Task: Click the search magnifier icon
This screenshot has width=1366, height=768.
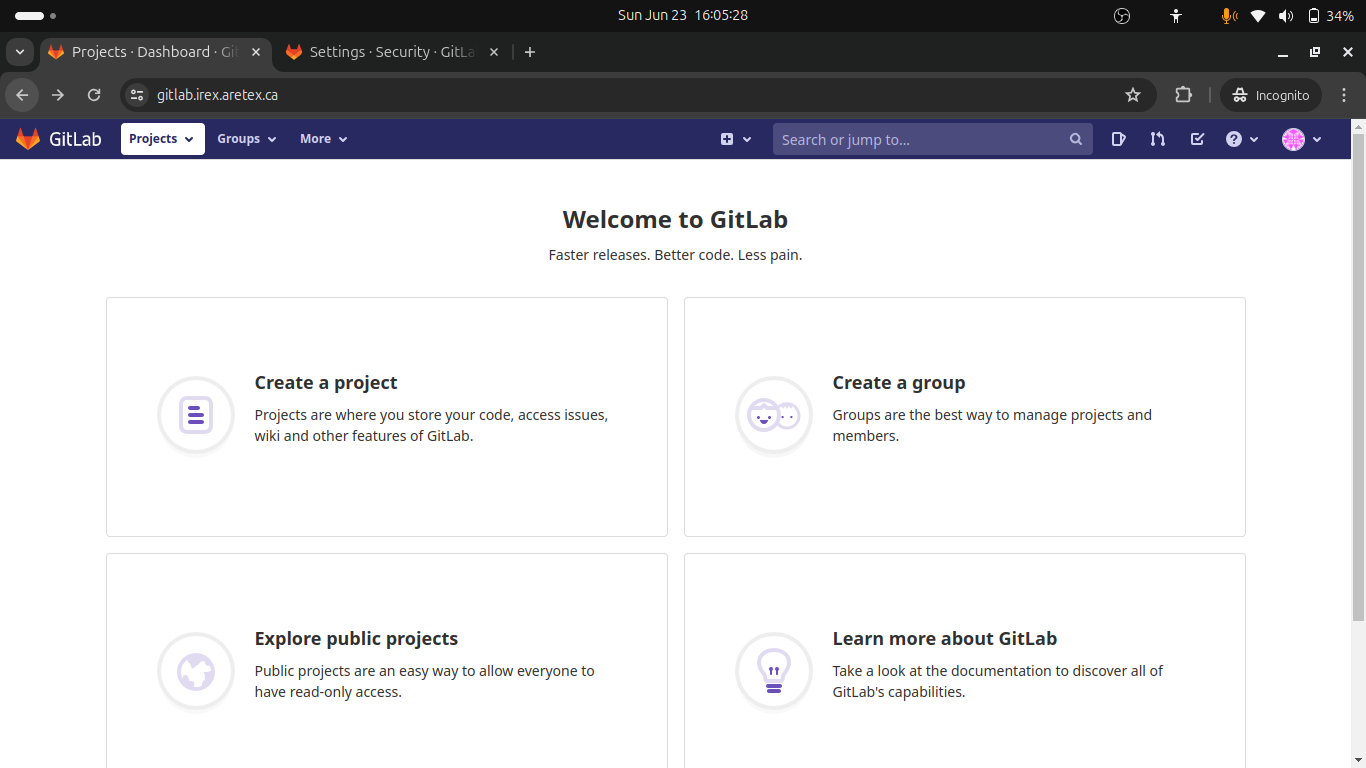Action: pos(1076,139)
